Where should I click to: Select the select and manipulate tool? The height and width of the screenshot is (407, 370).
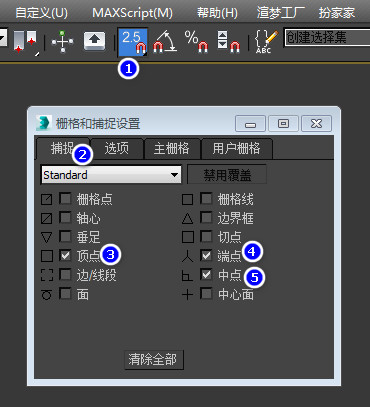[x=62, y=42]
